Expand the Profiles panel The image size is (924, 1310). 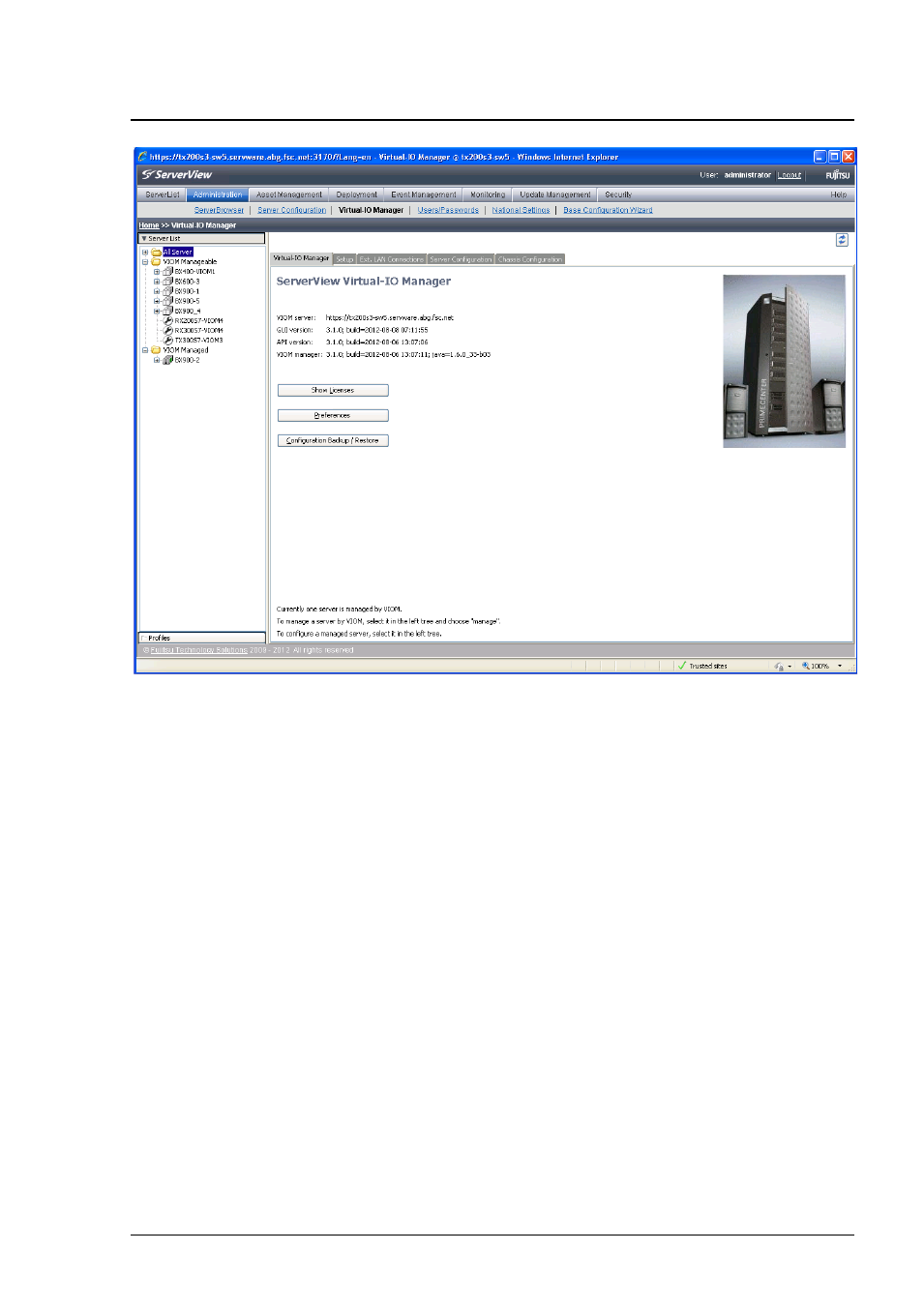pyautogui.click(x=202, y=638)
